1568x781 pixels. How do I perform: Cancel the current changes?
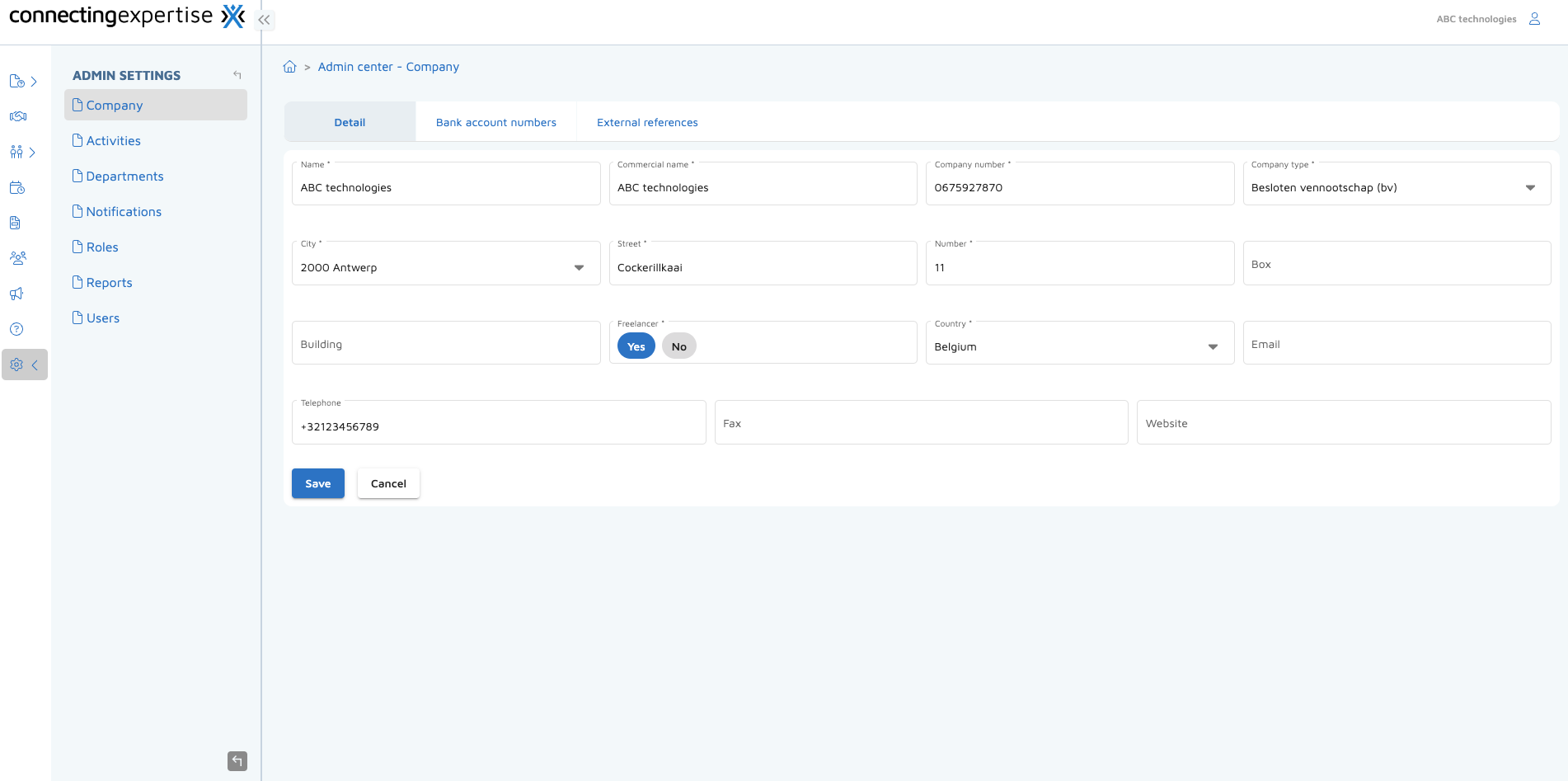click(387, 483)
